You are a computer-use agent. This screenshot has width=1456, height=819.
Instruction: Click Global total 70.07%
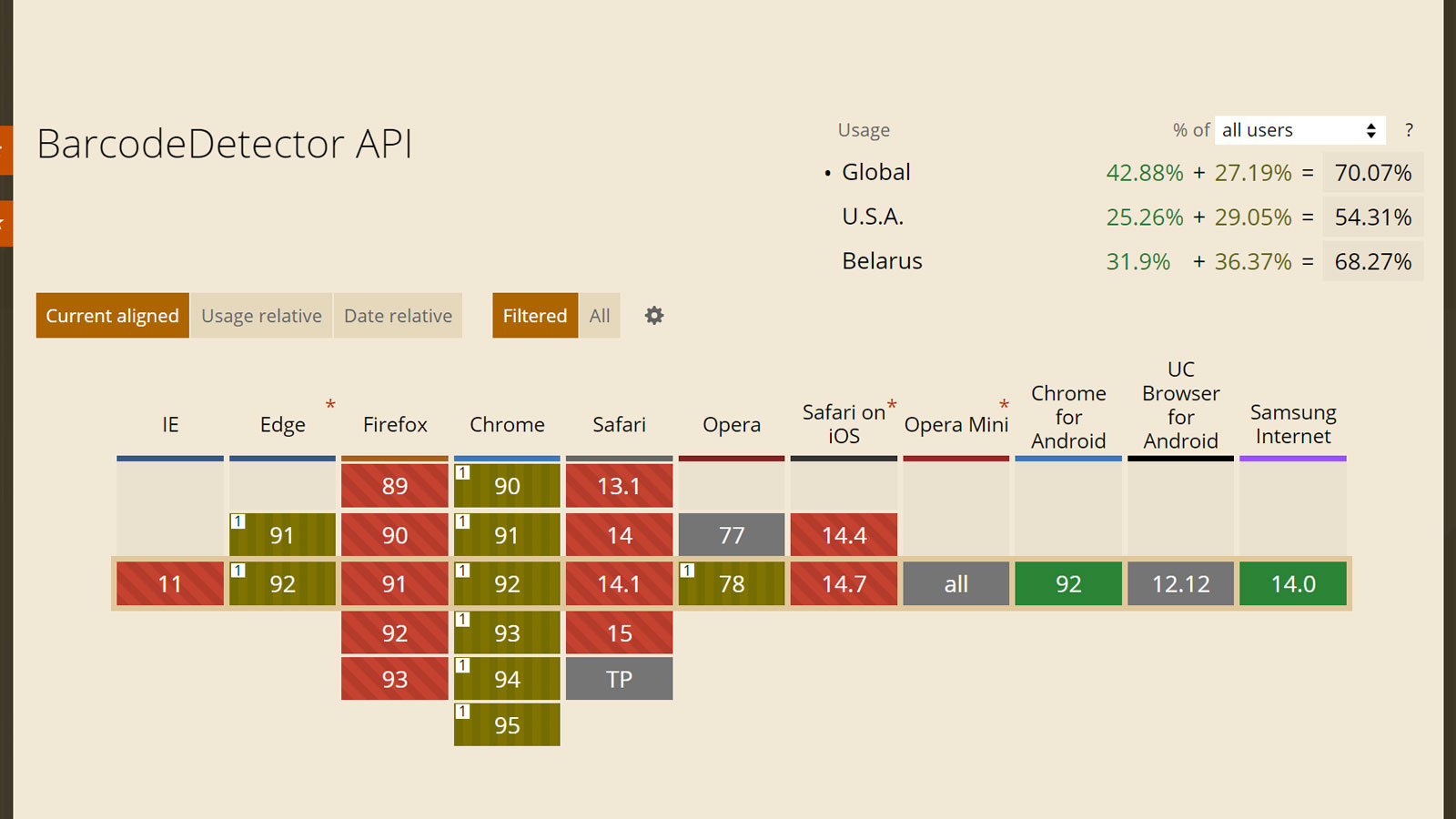tap(1373, 173)
